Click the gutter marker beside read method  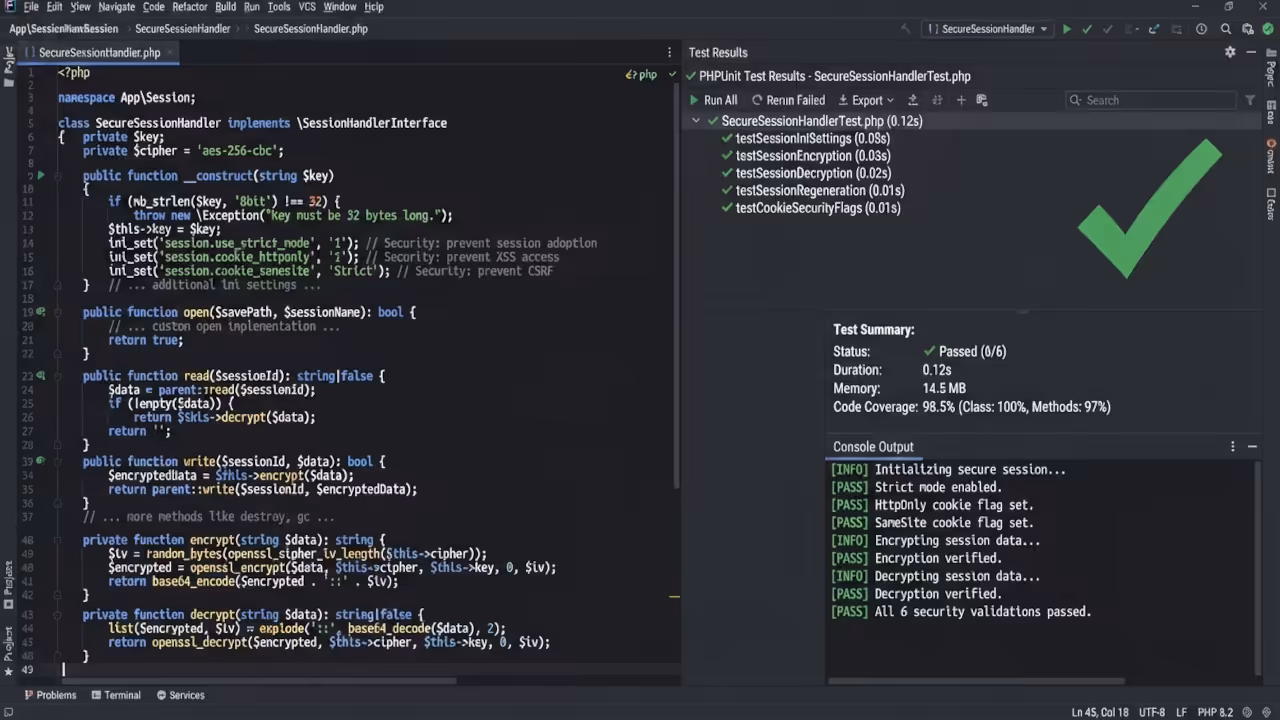pos(41,376)
